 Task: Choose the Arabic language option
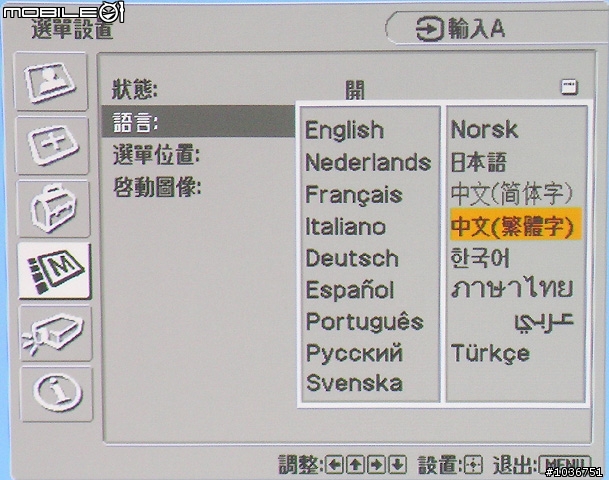click(544, 322)
